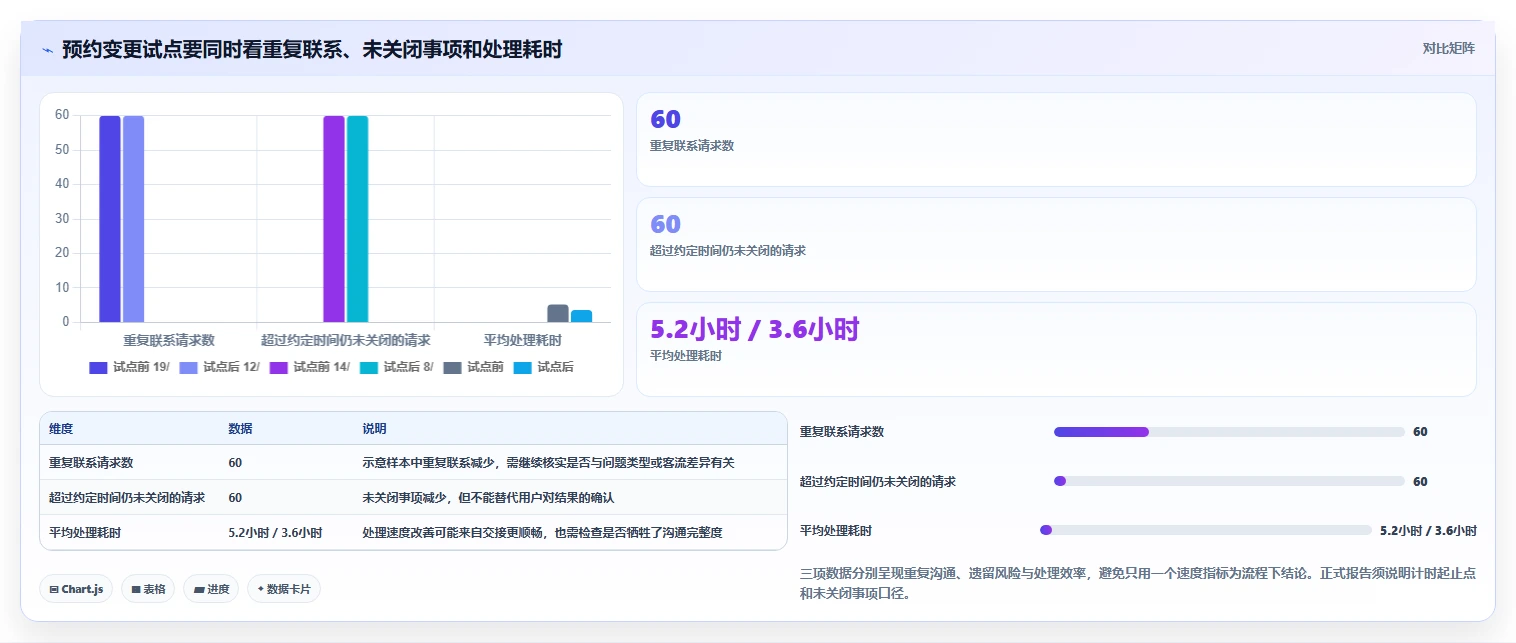Click the 超过约定时间仍未关闭的请求 card caption
The height and width of the screenshot is (643, 1516).
tap(728, 251)
